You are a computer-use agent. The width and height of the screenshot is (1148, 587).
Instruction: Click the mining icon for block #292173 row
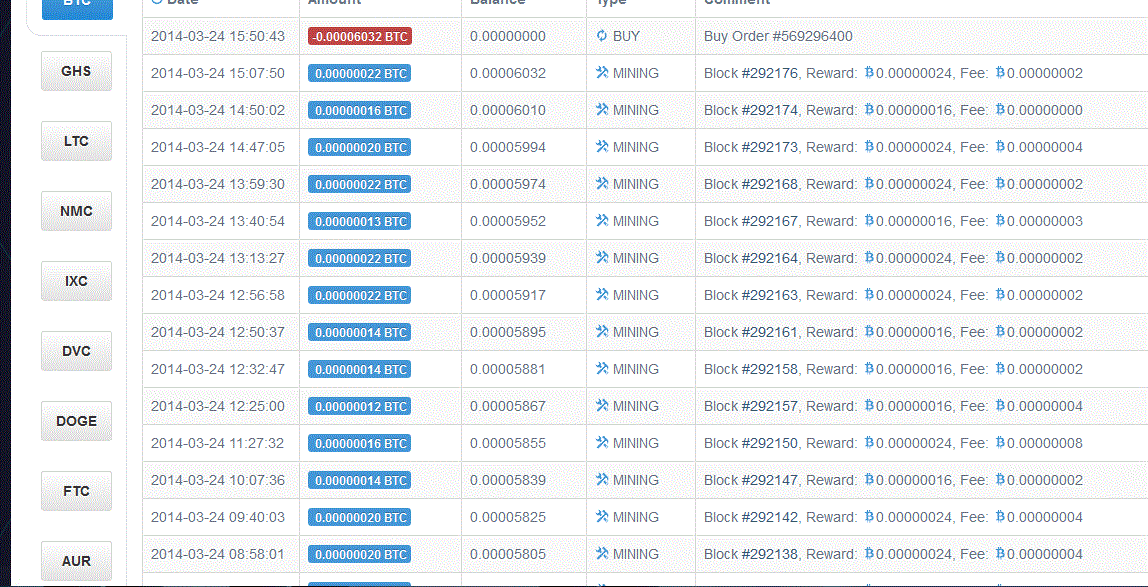coord(602,146)
